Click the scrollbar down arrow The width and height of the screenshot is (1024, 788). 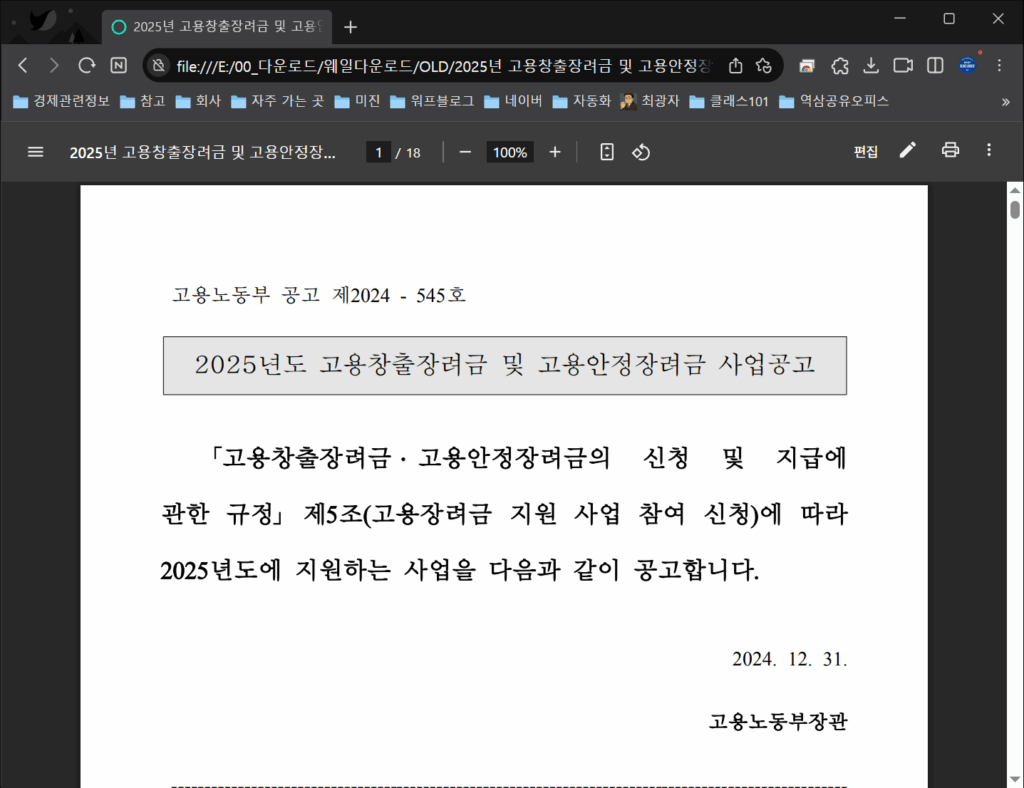pyautogui.click(x=1015, y=779)
